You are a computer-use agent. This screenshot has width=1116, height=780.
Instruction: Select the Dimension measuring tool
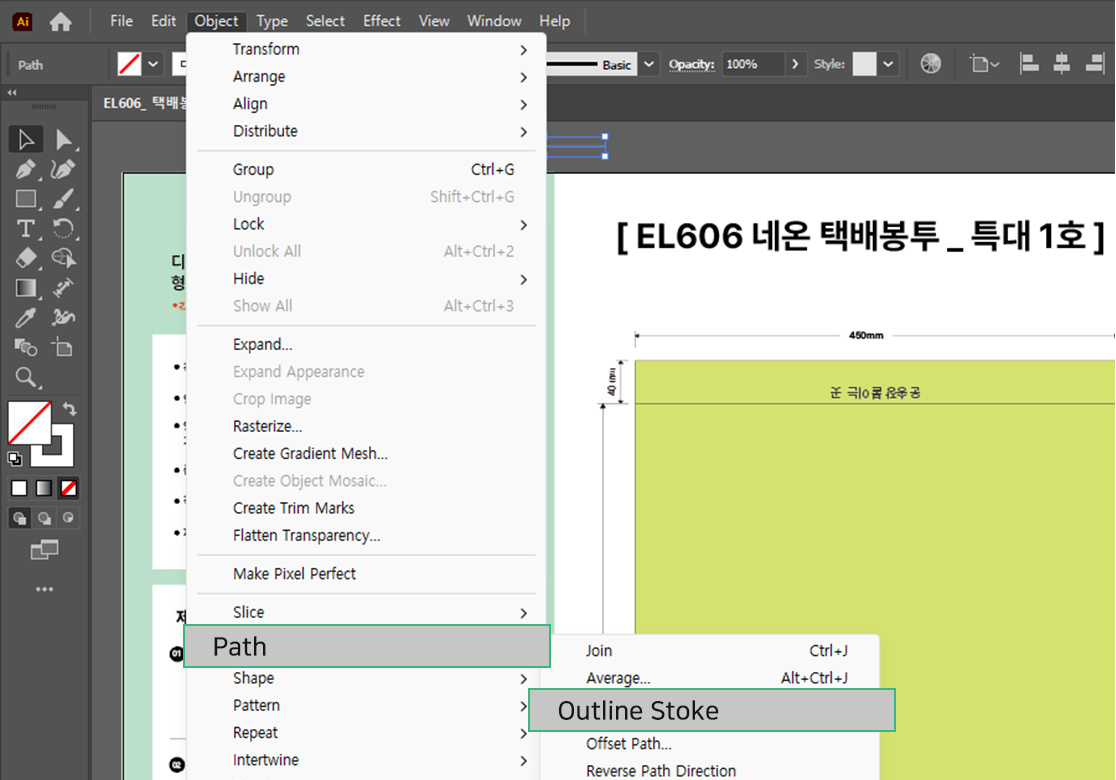(x=63, y=288)
